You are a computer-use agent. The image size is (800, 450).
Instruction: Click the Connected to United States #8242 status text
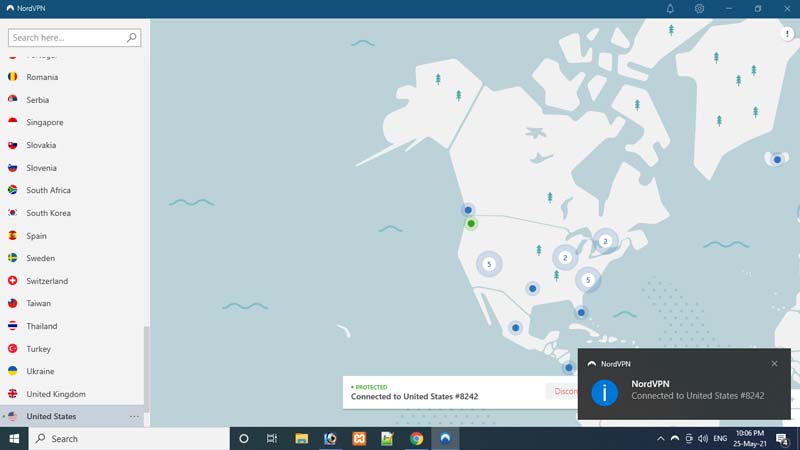(414, 396)
